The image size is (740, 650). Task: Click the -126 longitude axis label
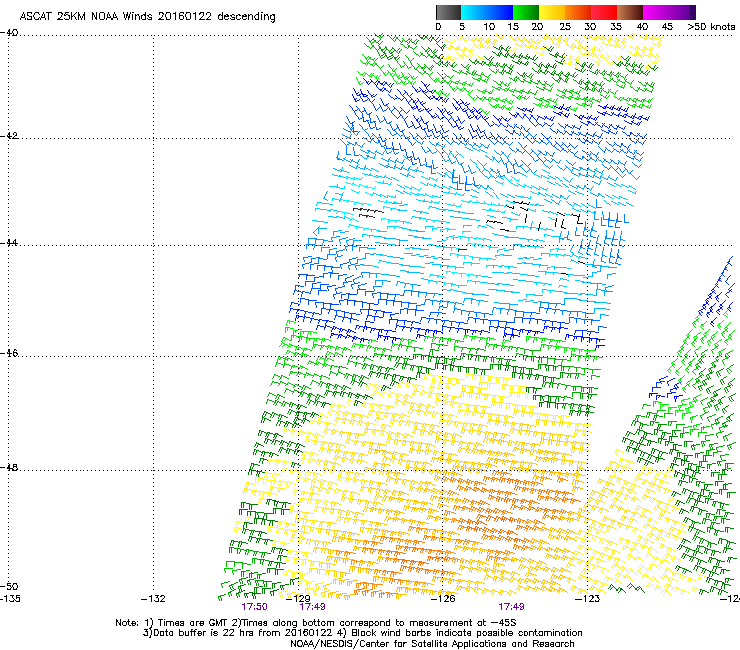click(443, 599)
